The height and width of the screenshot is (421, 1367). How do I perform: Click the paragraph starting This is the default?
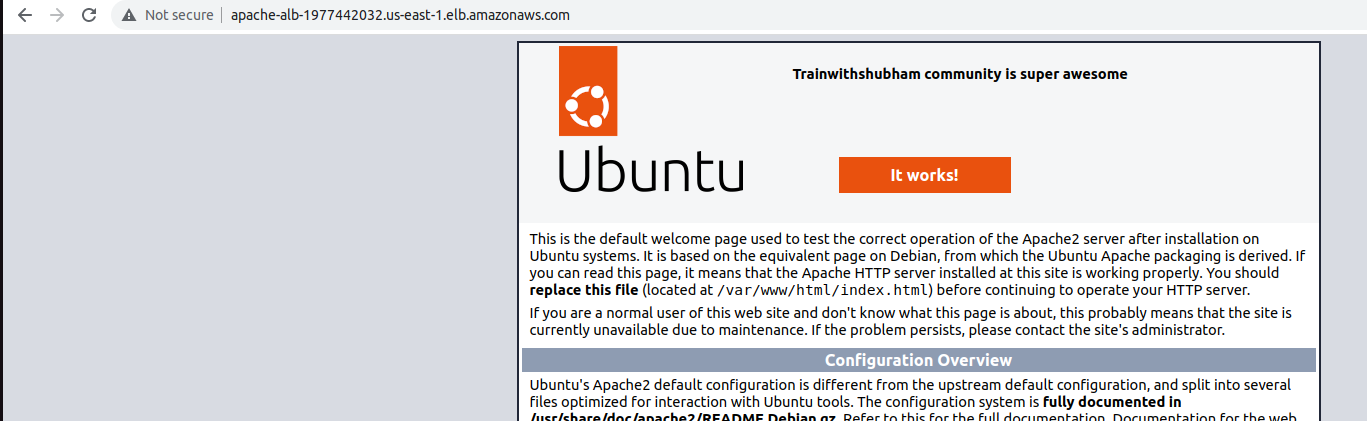(x=918, y=264)
